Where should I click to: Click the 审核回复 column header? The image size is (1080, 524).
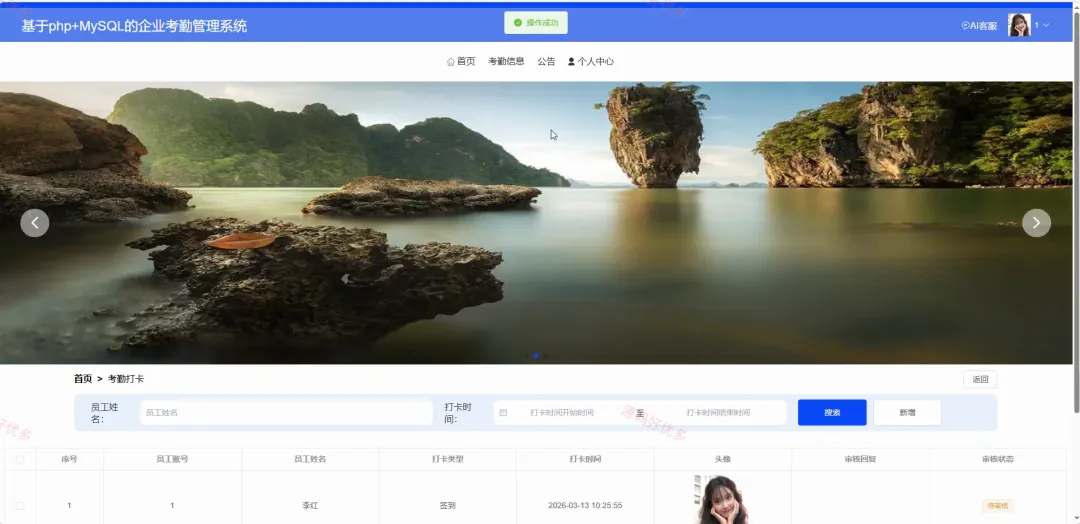pyautogui.click(x=860, y=459)
